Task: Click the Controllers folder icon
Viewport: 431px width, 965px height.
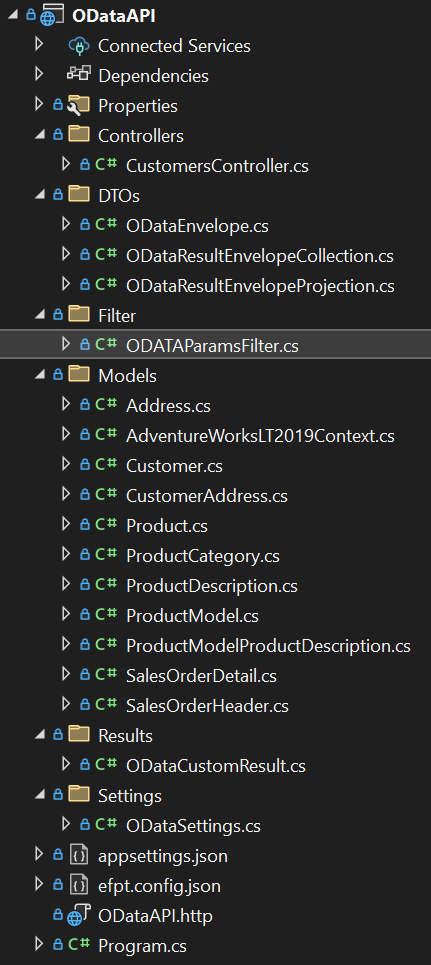Action: pyautogui.click(x=79, y=134)
